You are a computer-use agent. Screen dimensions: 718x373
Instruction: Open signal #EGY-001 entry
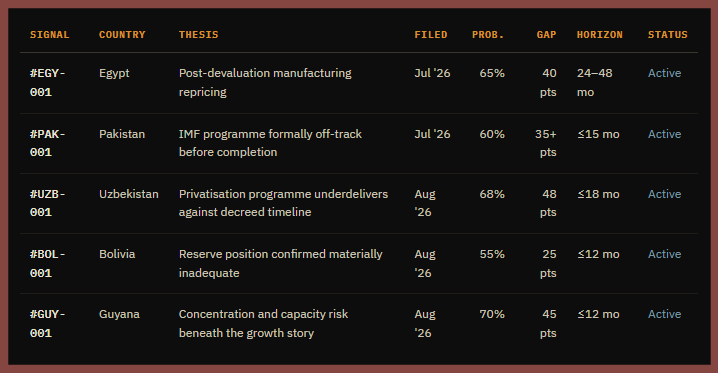48,83
